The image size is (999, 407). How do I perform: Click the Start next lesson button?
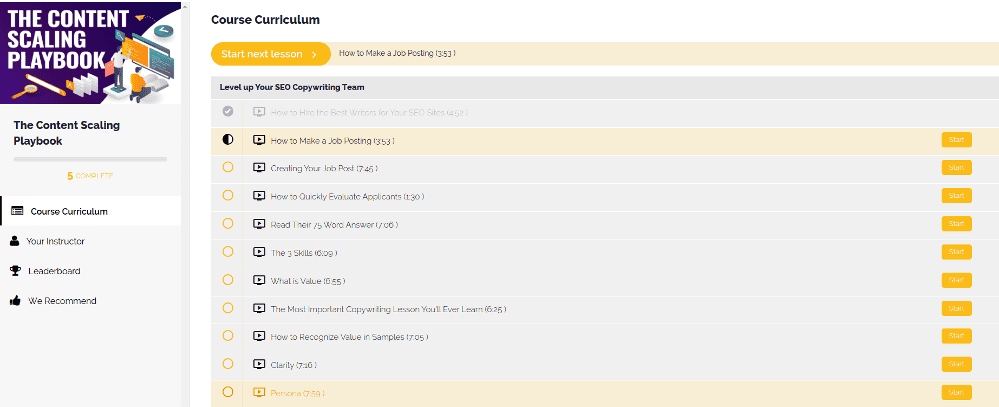271,54
